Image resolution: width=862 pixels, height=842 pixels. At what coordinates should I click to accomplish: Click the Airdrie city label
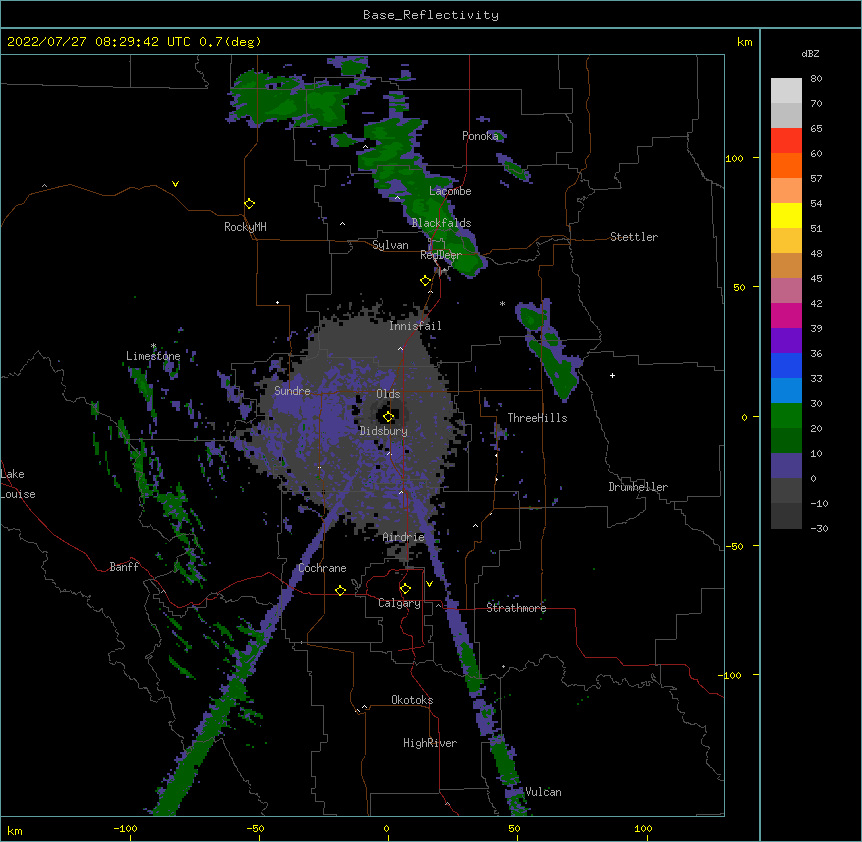click(x=404, y=537)
